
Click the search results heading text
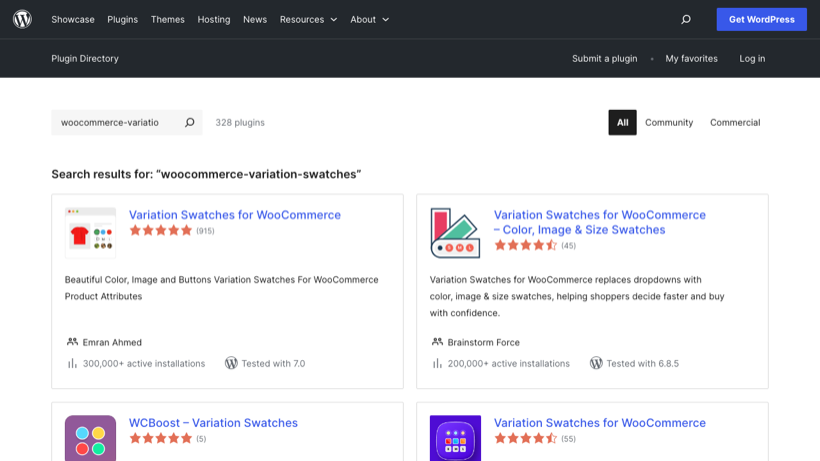(x=206, y=174)
